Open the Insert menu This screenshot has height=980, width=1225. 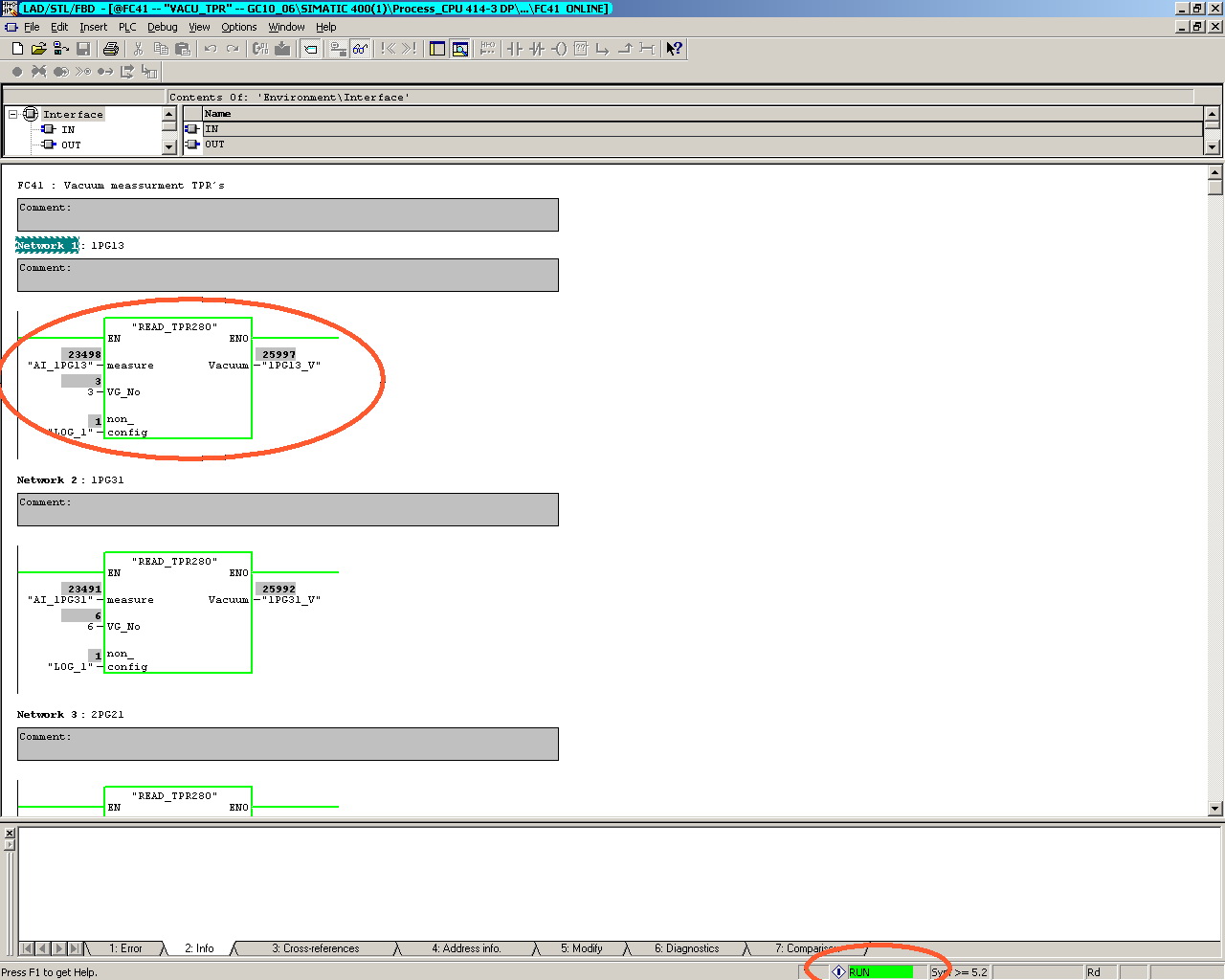coord(93,27)
